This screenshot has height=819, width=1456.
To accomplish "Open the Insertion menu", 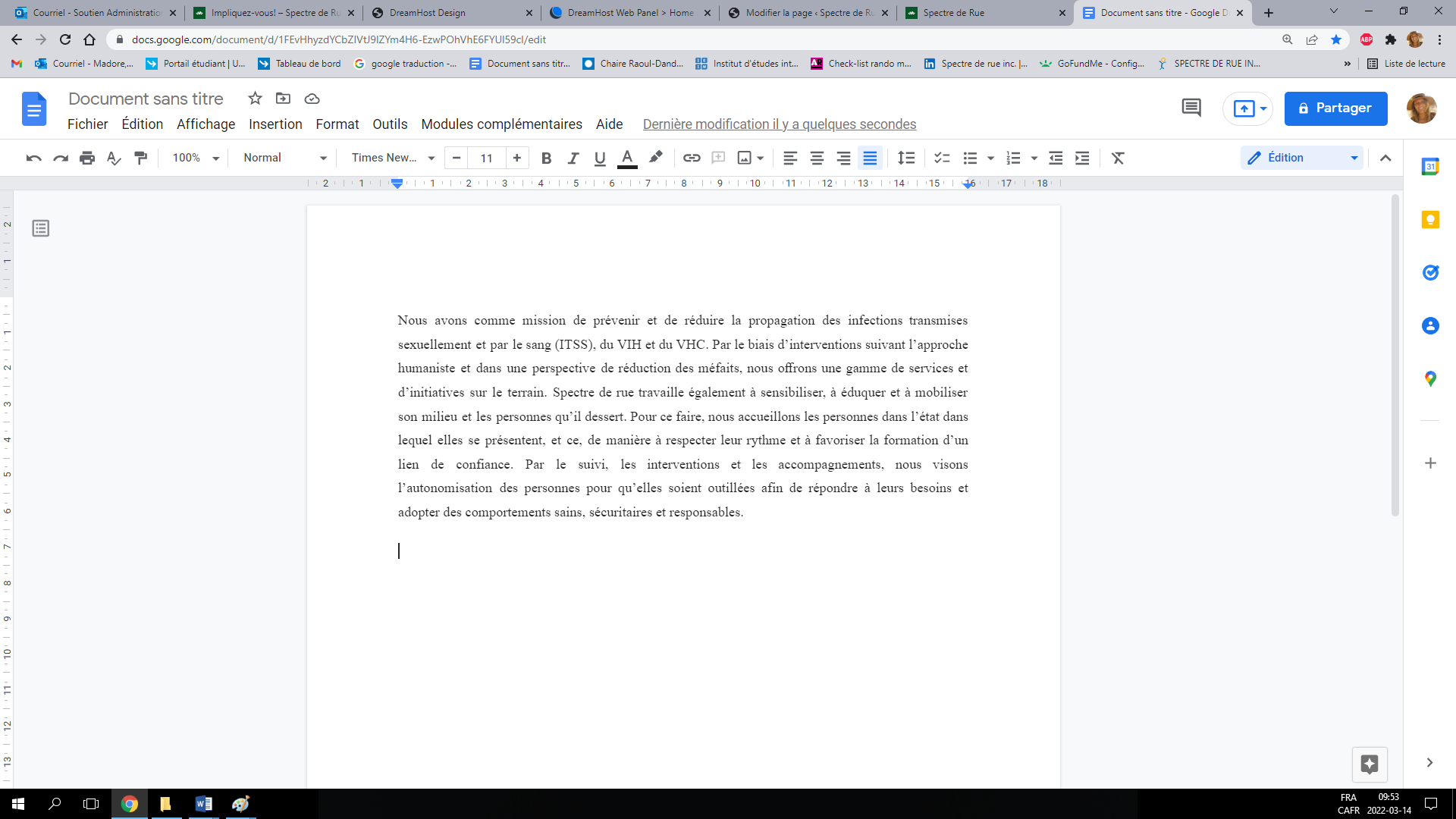I will tap(275, 124).
